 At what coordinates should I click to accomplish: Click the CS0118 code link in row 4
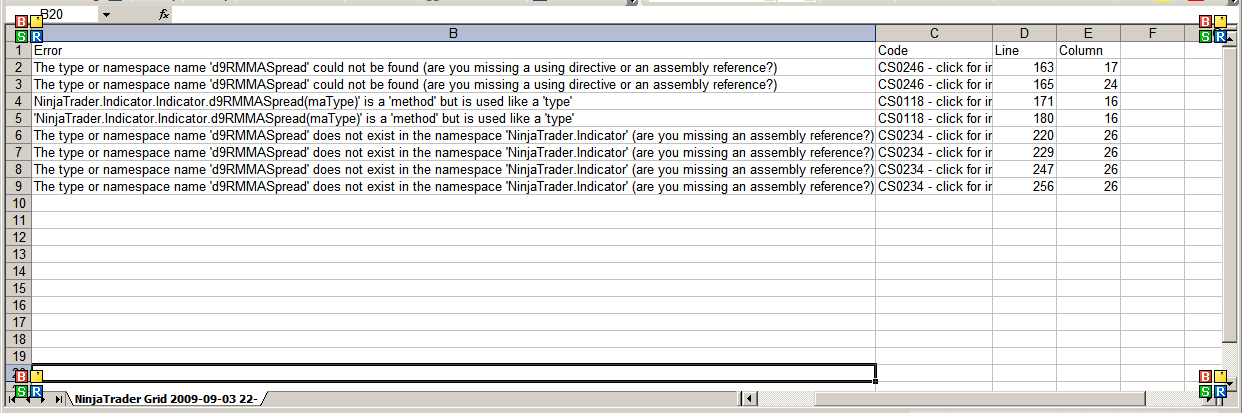[933, 101]
